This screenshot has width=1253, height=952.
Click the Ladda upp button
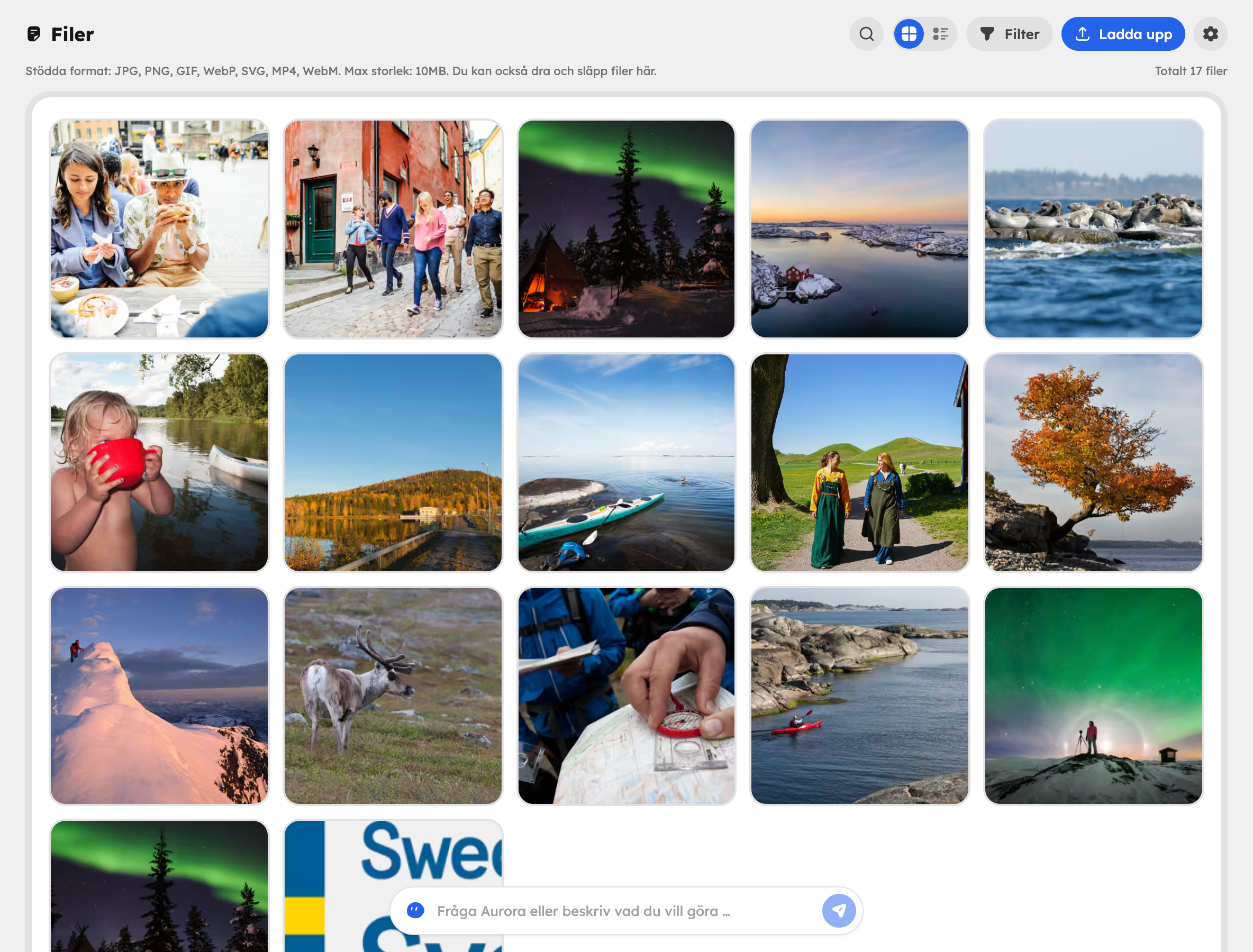1123,34
